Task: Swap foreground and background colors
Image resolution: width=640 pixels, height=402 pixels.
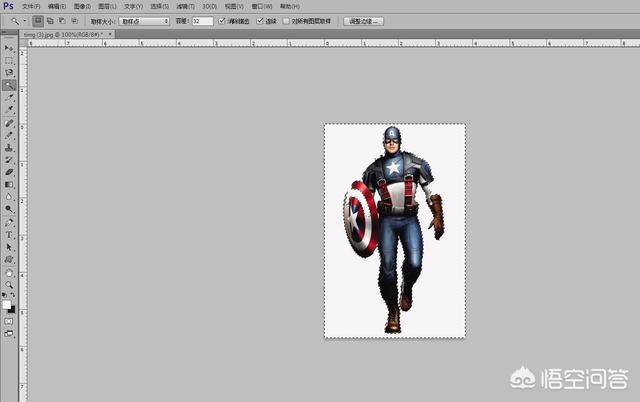Action: click(x=13, y=295)
